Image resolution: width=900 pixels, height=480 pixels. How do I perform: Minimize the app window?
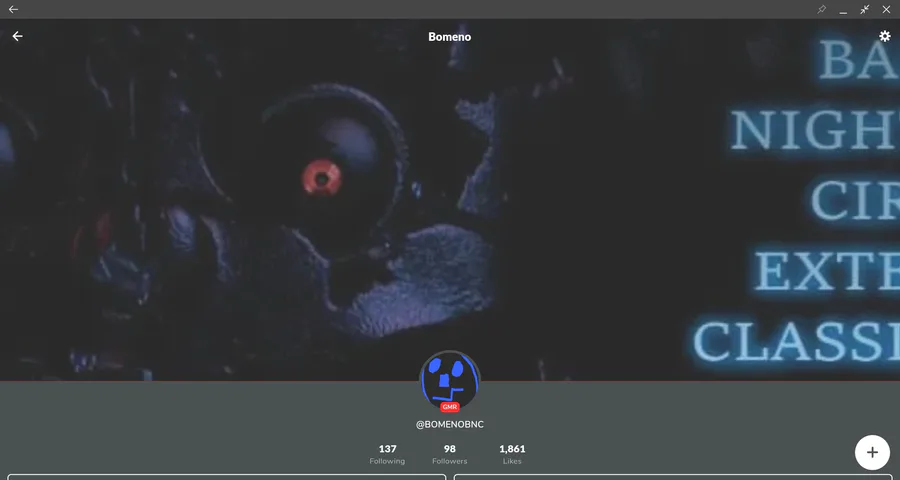click(x=843, y=9)
